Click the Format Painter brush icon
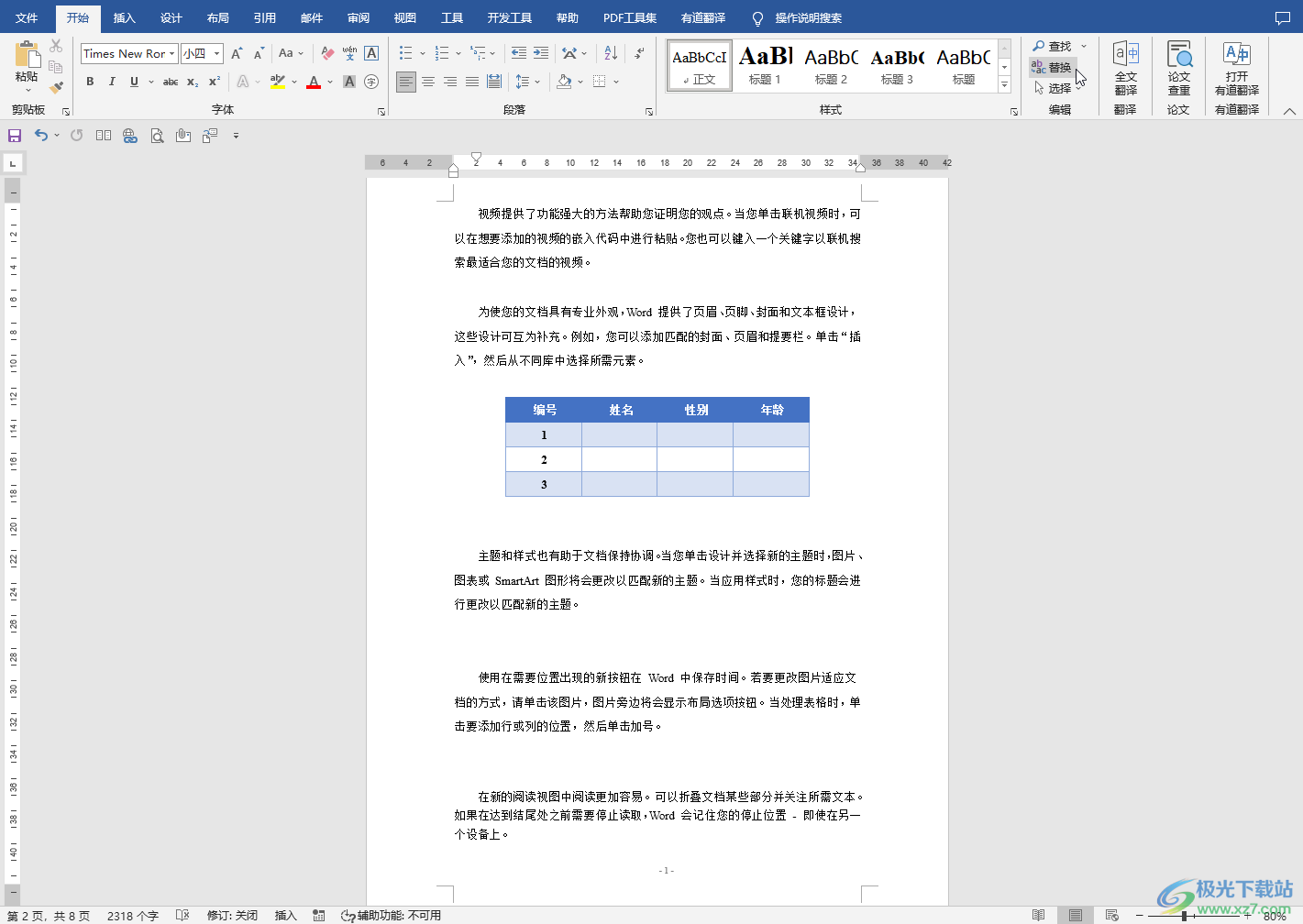This screenshot has height=924, width=1303. point(56,87)
